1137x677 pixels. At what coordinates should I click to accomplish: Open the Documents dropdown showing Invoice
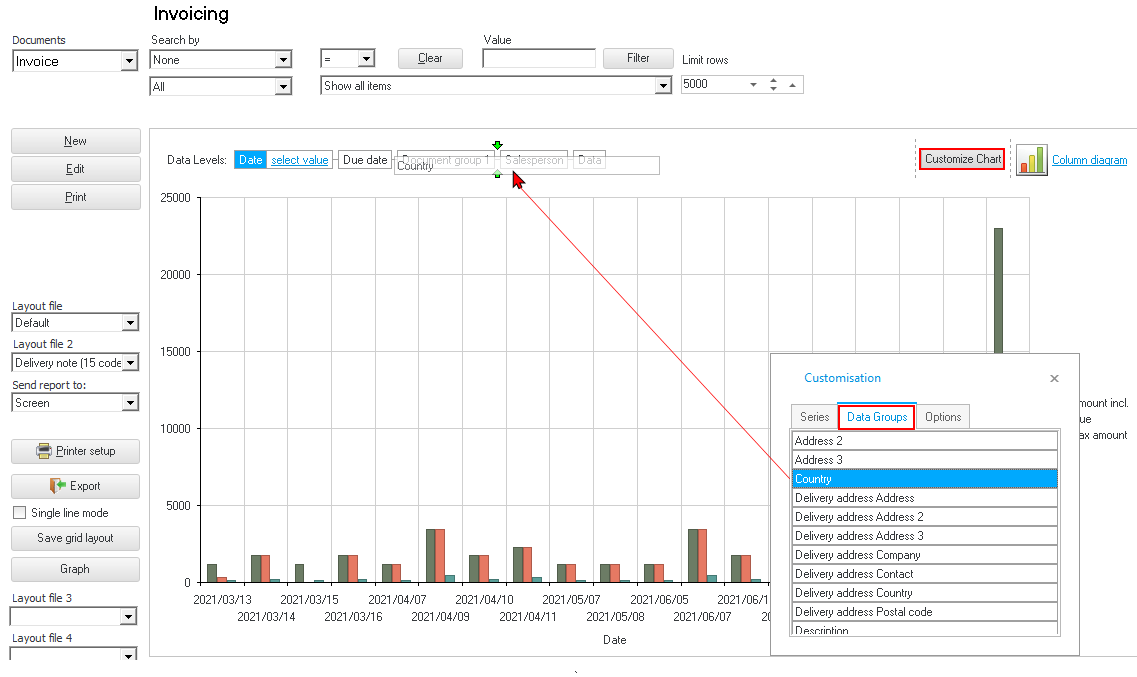(x=128, y=62)
